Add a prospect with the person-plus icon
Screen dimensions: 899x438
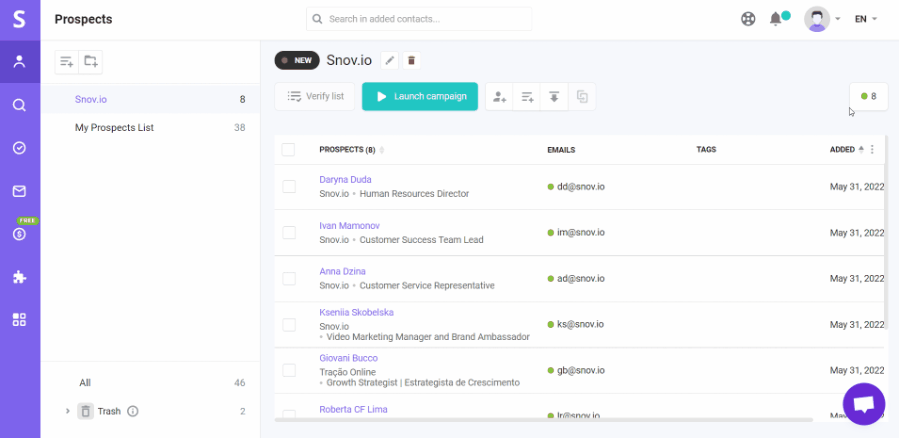tap(499, 96)
